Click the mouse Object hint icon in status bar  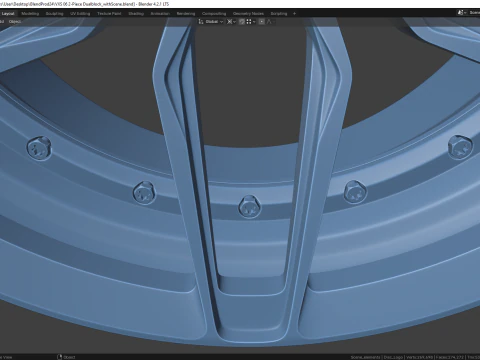pos(60,357)
